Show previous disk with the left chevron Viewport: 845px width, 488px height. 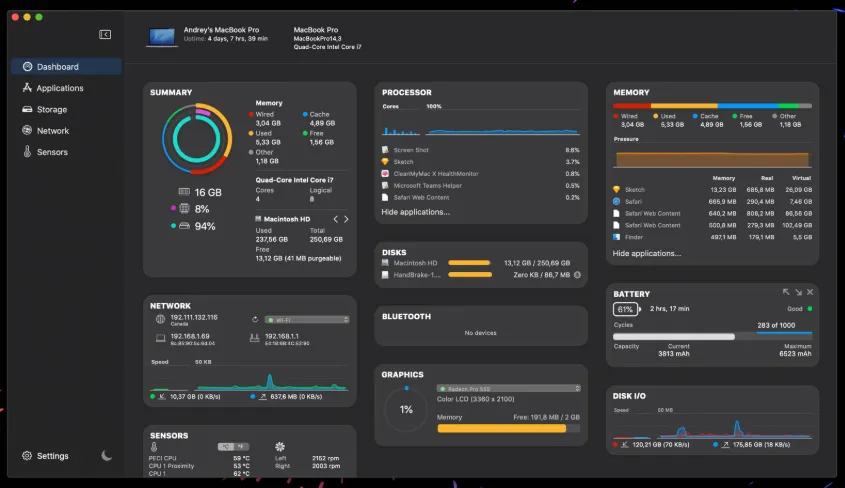[336, 219]
